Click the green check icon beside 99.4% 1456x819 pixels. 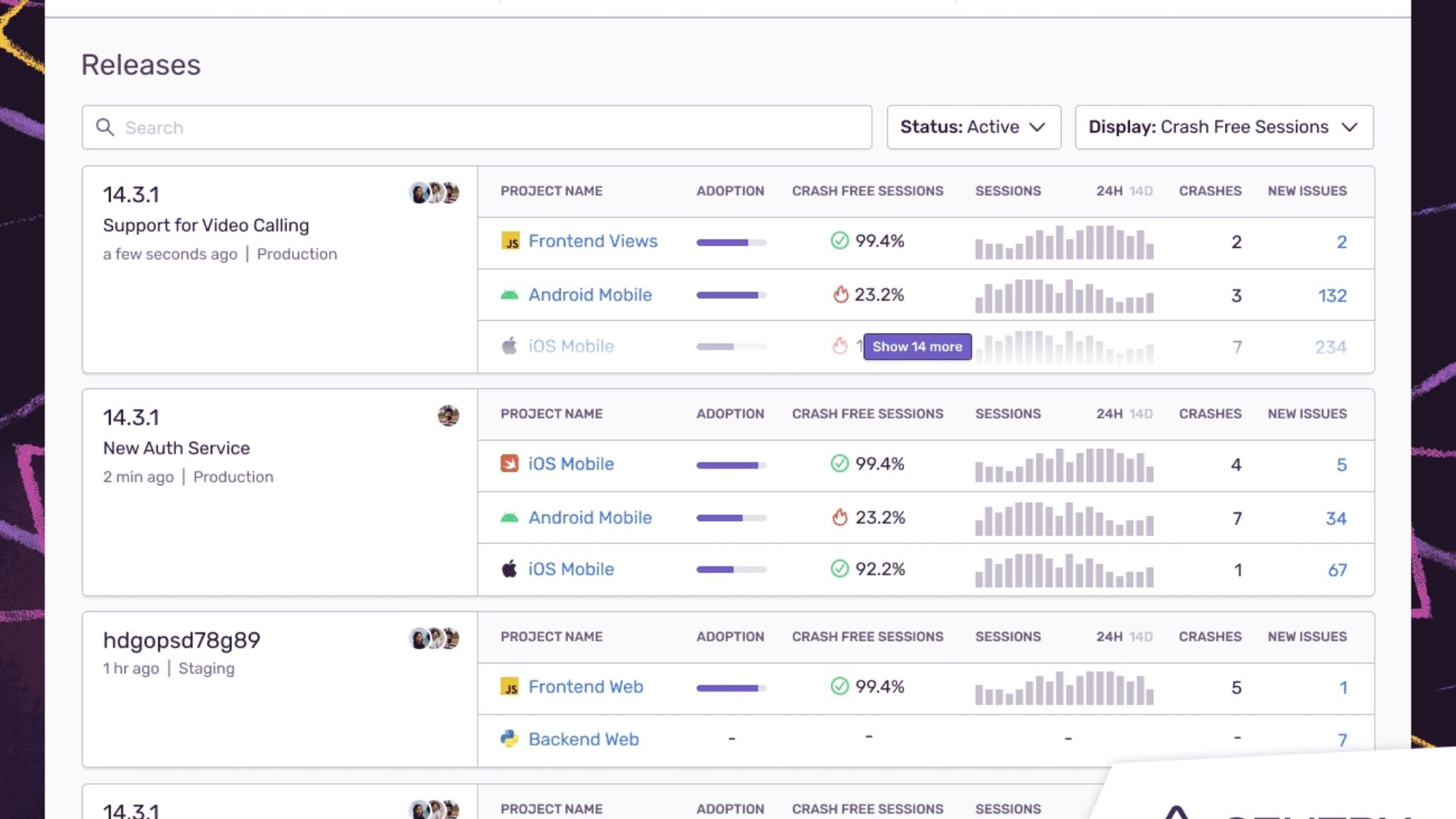(839, 241)
